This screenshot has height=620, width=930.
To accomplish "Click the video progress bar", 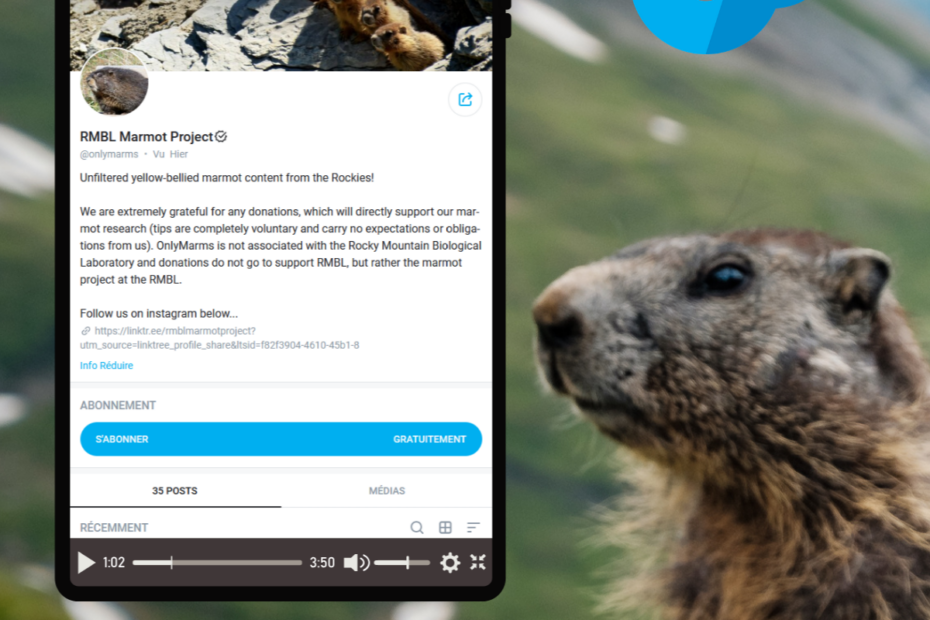I will [217, 562].
